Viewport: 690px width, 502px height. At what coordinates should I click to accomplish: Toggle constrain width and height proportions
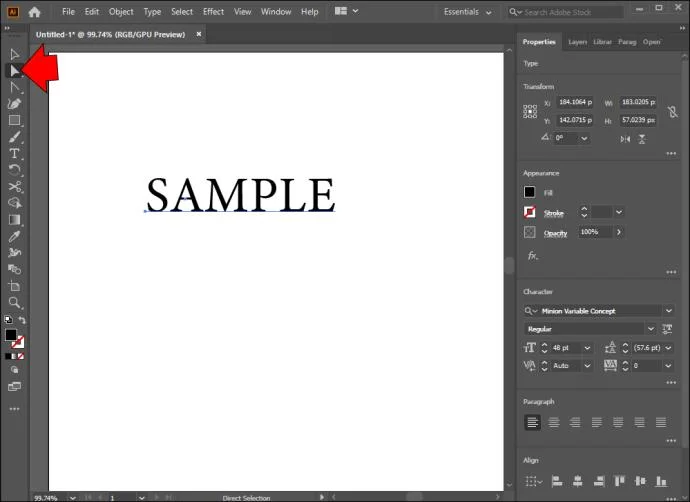672,111
